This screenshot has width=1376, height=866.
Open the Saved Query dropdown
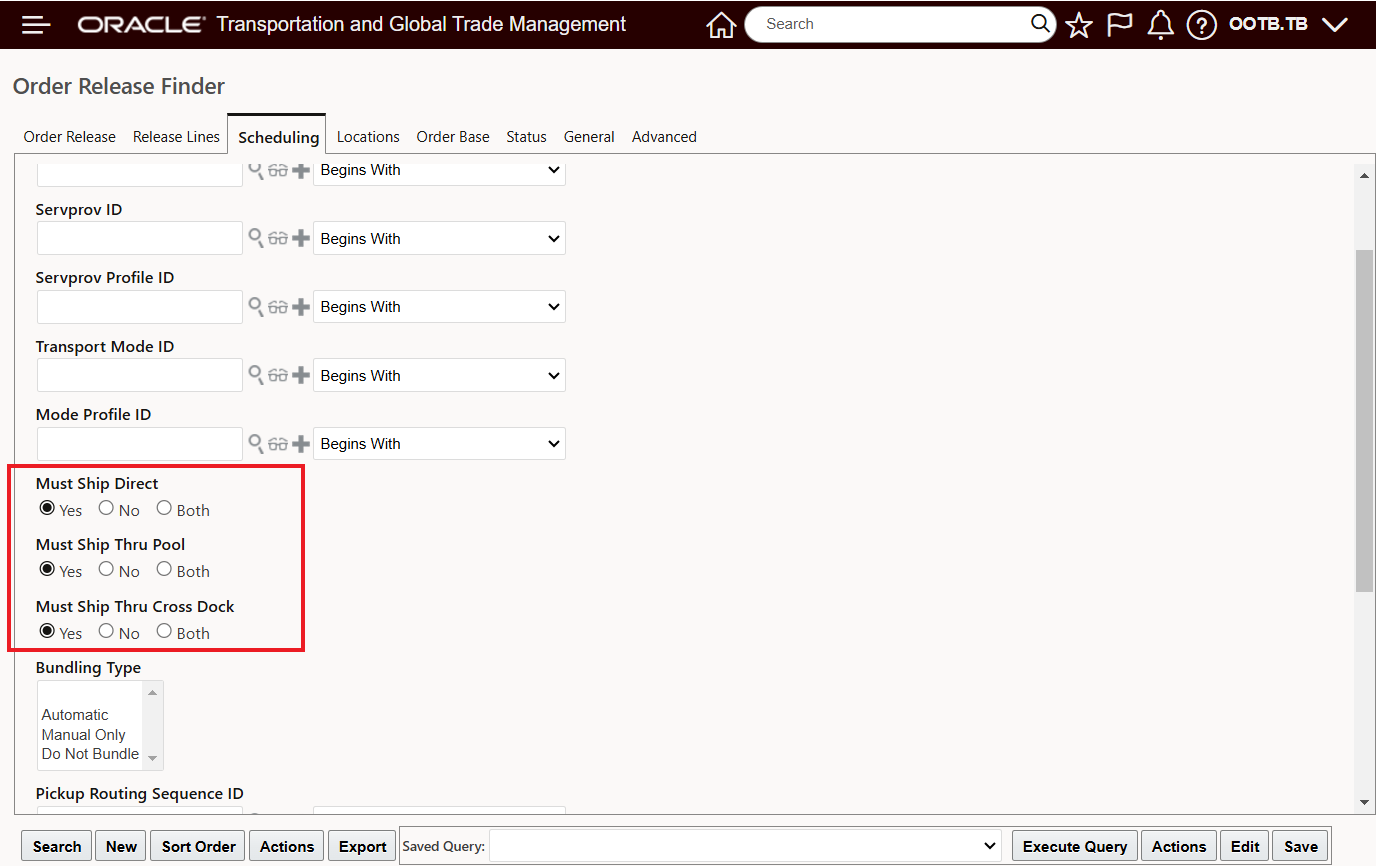[745, 846]
